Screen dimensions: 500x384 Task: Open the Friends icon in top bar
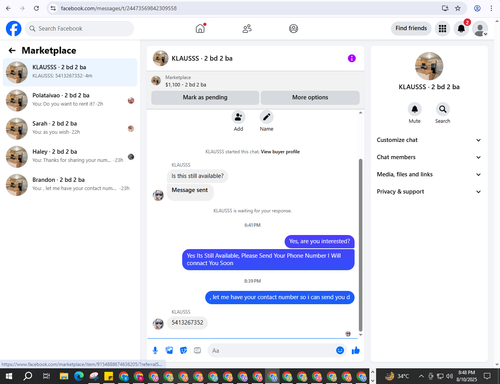point(247,29)
